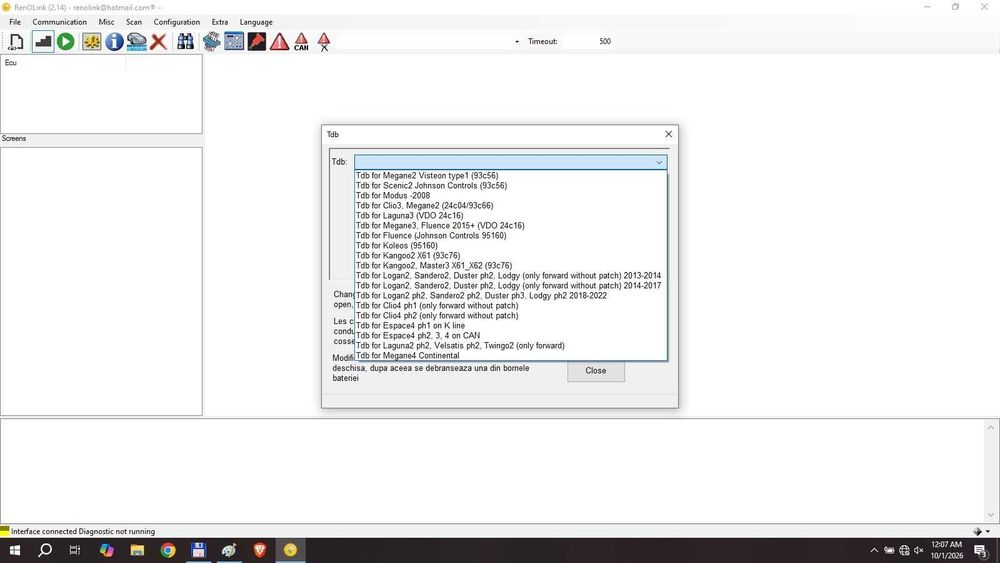Start diagnostic with green play button
Screen dimensions: 1000x563
66,41
